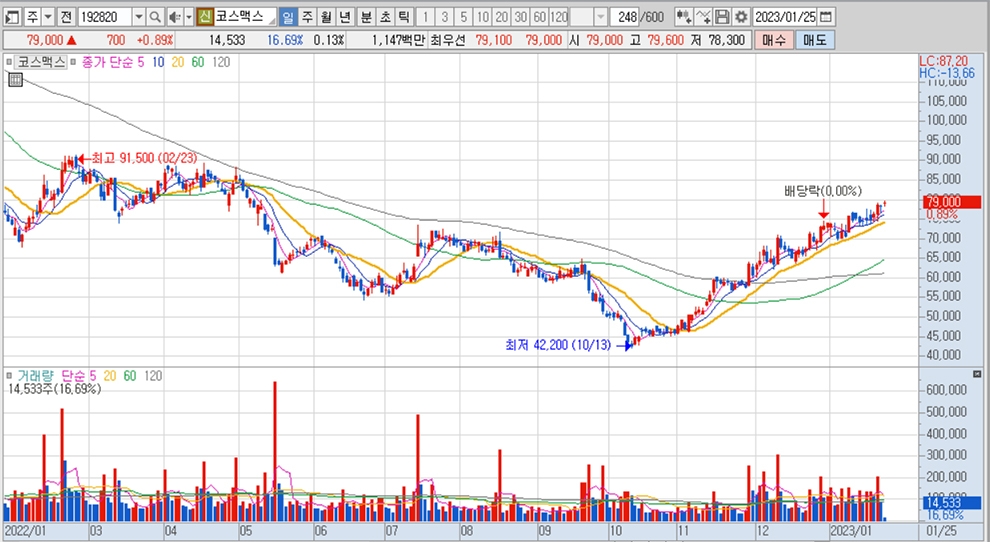Switch to 틱 tick chart period
This screenshot has height=542, width=990.
pyautogui.click(x=404, y=16)
